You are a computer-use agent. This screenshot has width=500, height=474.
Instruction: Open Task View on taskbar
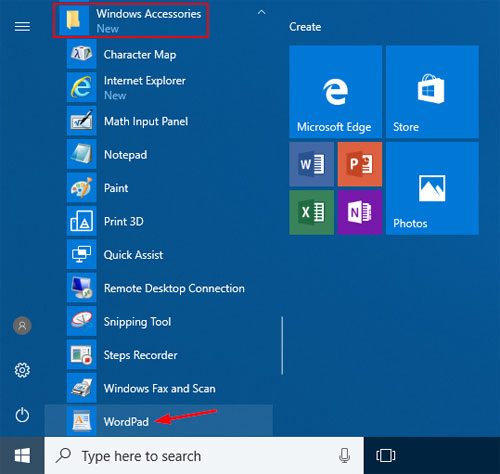pos(386,455)
